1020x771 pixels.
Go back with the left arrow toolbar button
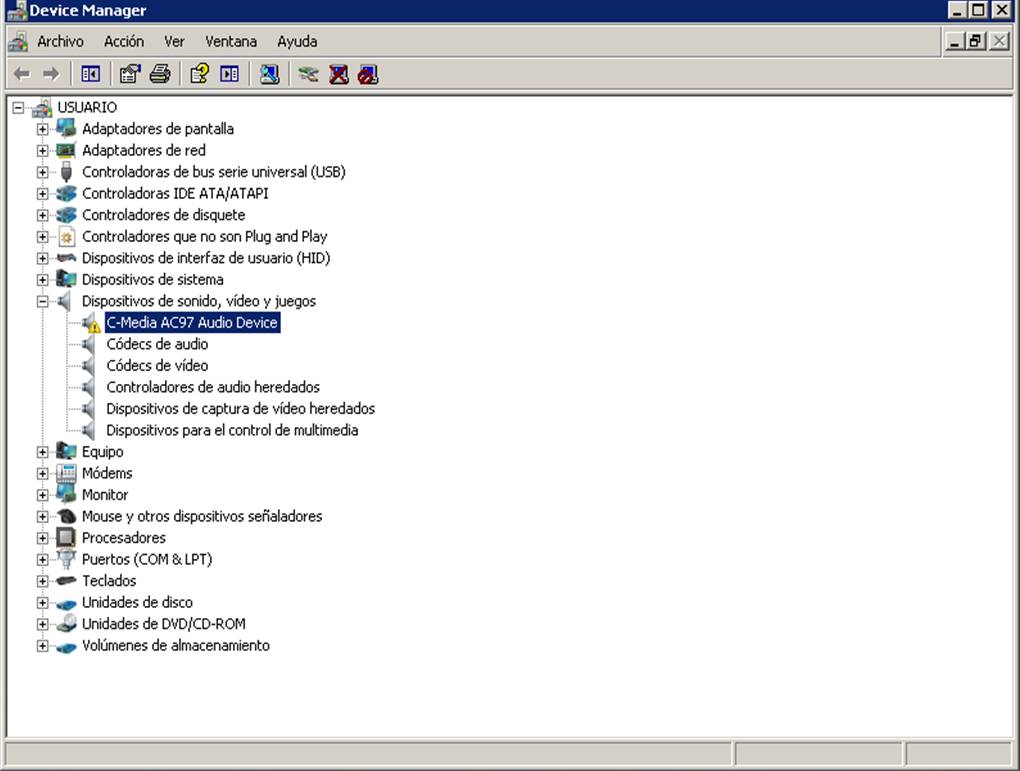22,74
